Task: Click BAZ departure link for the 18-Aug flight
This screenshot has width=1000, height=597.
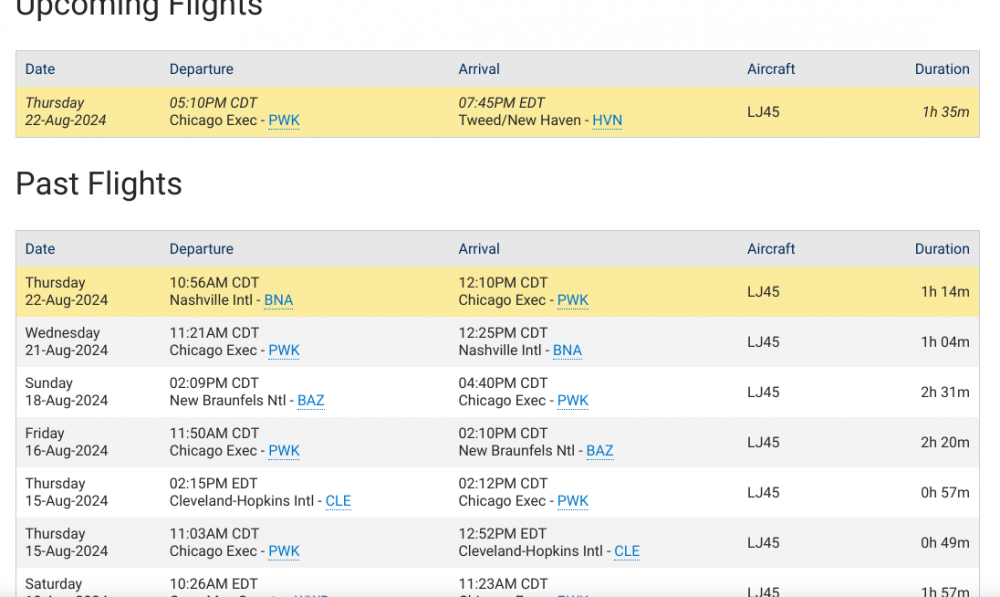Action: click(x=311, y=401)
